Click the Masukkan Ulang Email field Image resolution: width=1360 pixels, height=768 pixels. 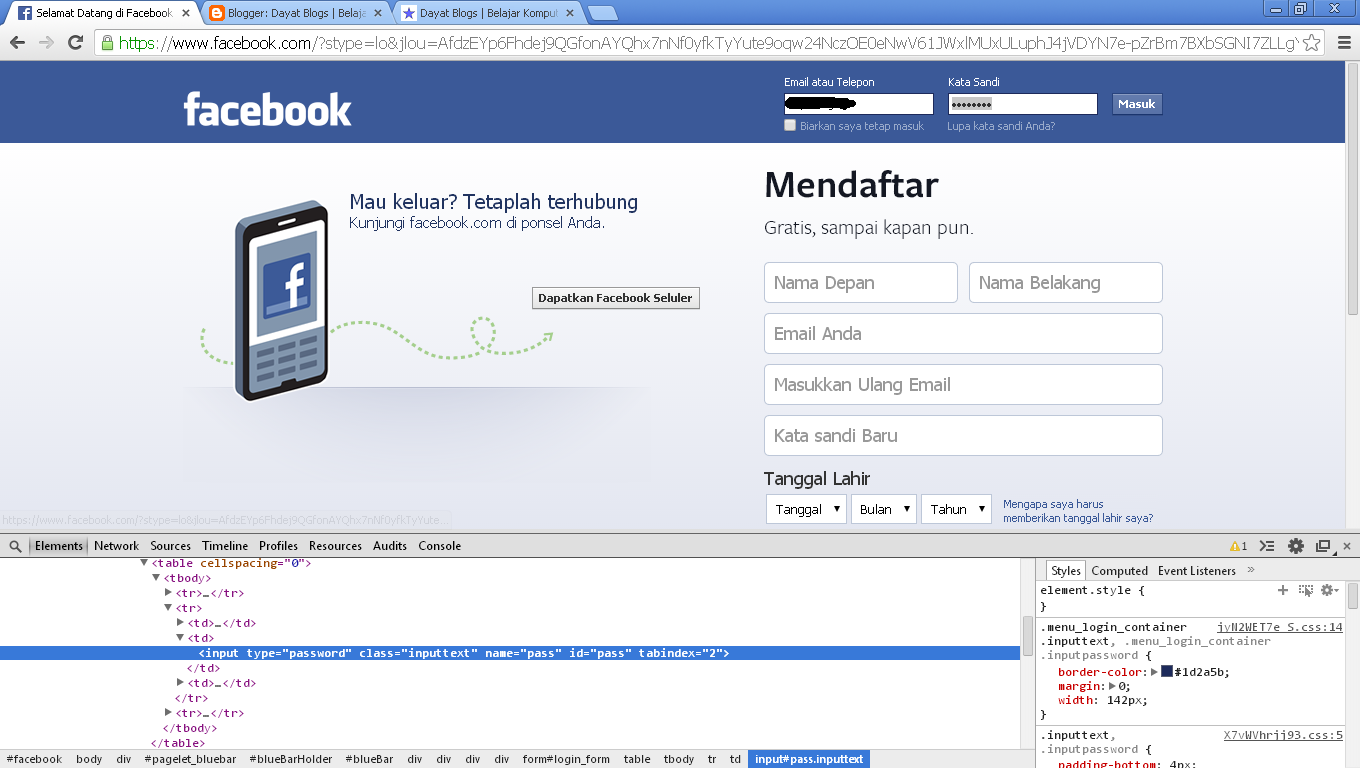(x=963, y=385)
